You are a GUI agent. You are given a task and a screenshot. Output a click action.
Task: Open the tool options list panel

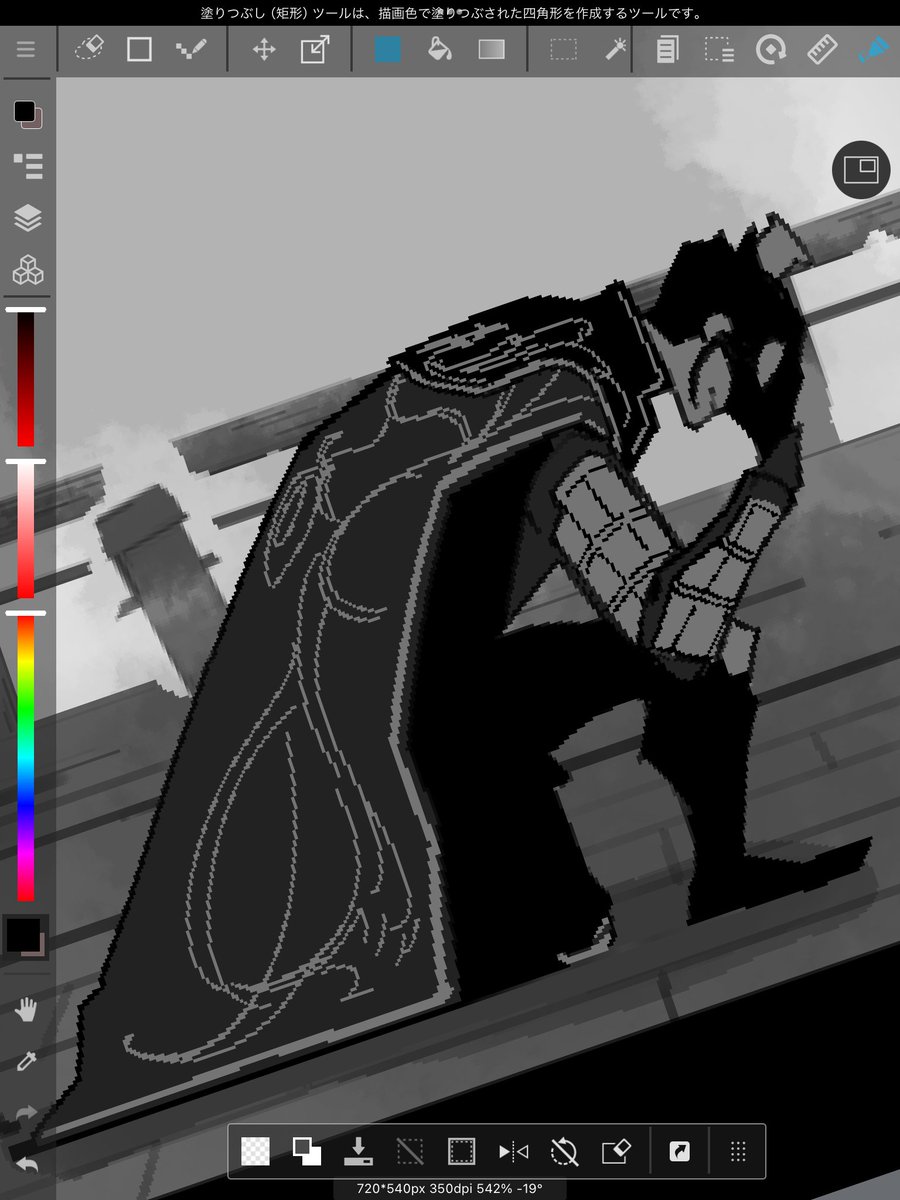(x=27, y=165)
